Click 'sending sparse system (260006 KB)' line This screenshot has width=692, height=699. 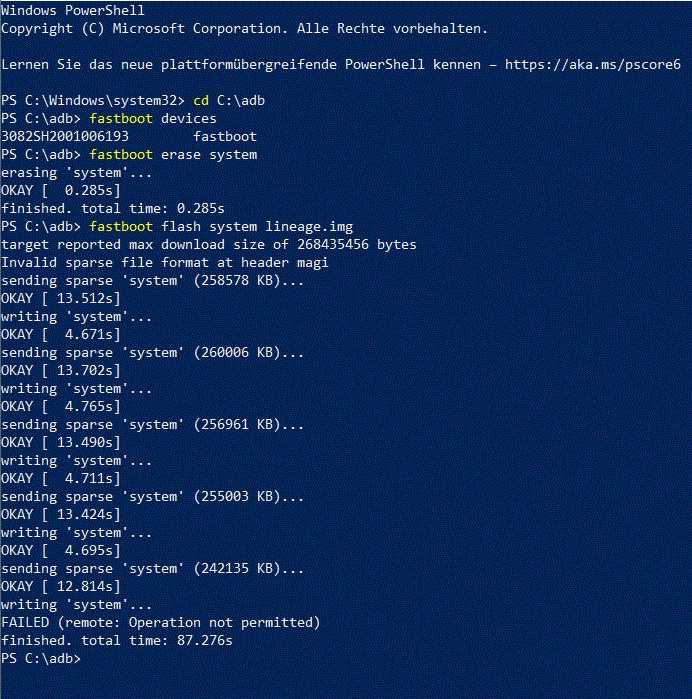click(152, 353)
